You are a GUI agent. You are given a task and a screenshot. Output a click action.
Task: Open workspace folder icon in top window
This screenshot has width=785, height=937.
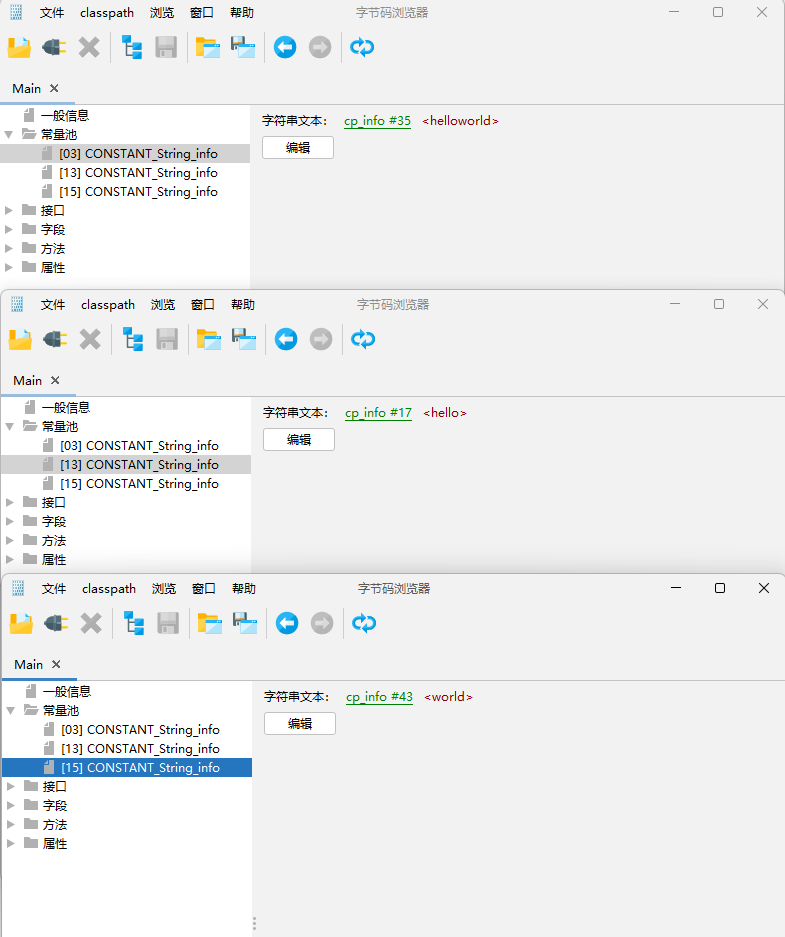tap(208, 47)
